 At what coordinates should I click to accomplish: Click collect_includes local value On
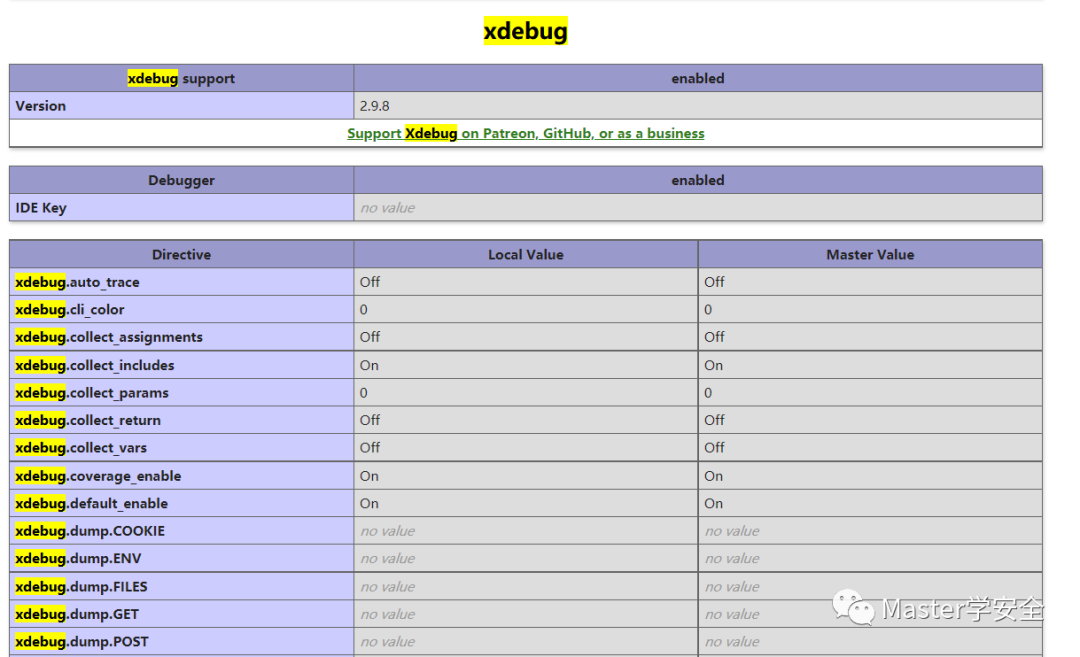point(369,366)
